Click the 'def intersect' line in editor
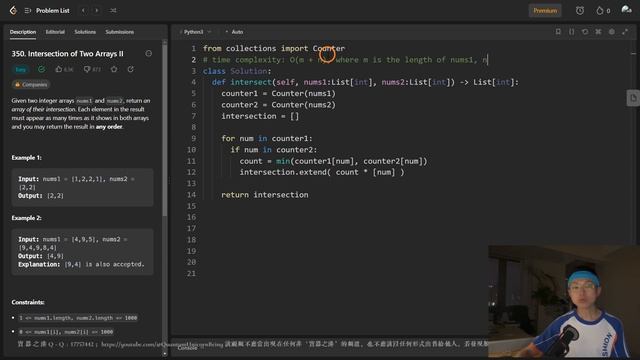640x360 pixels. pos(365,82)
